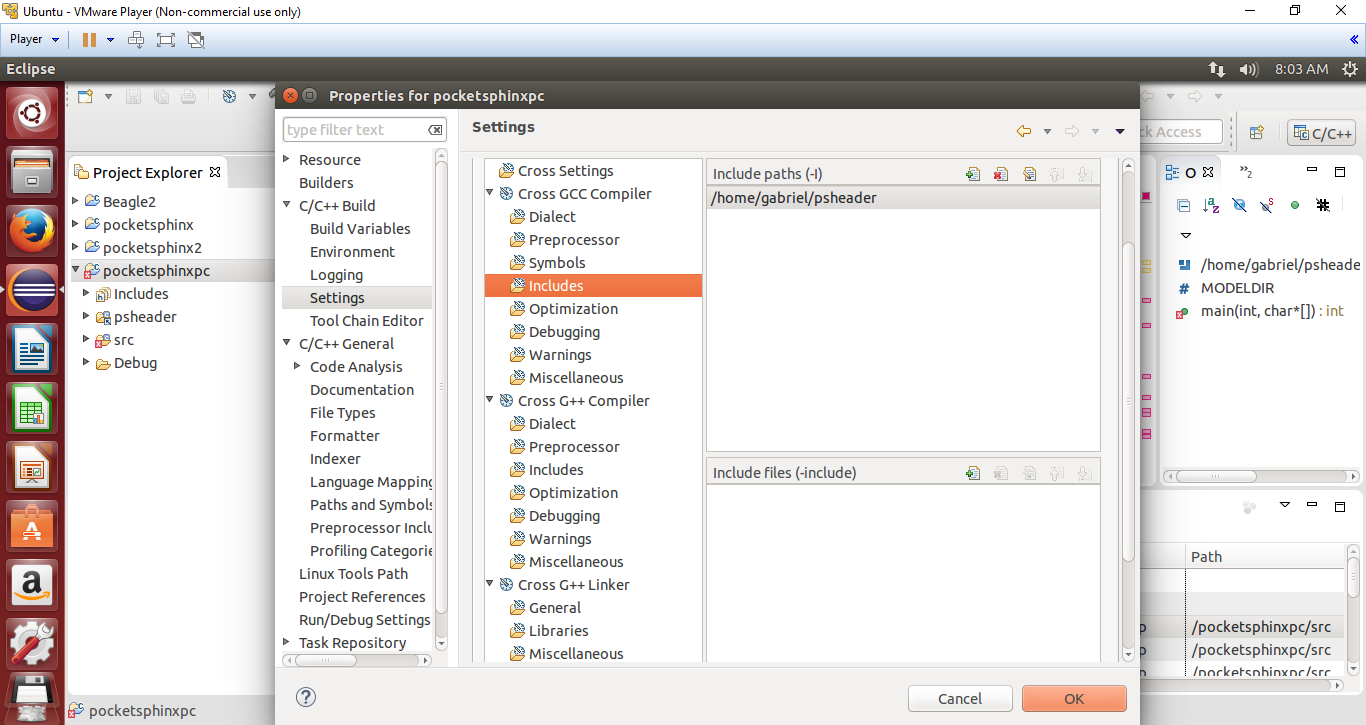
Task: Collapse all items in Outline view
Action: 1184,205
